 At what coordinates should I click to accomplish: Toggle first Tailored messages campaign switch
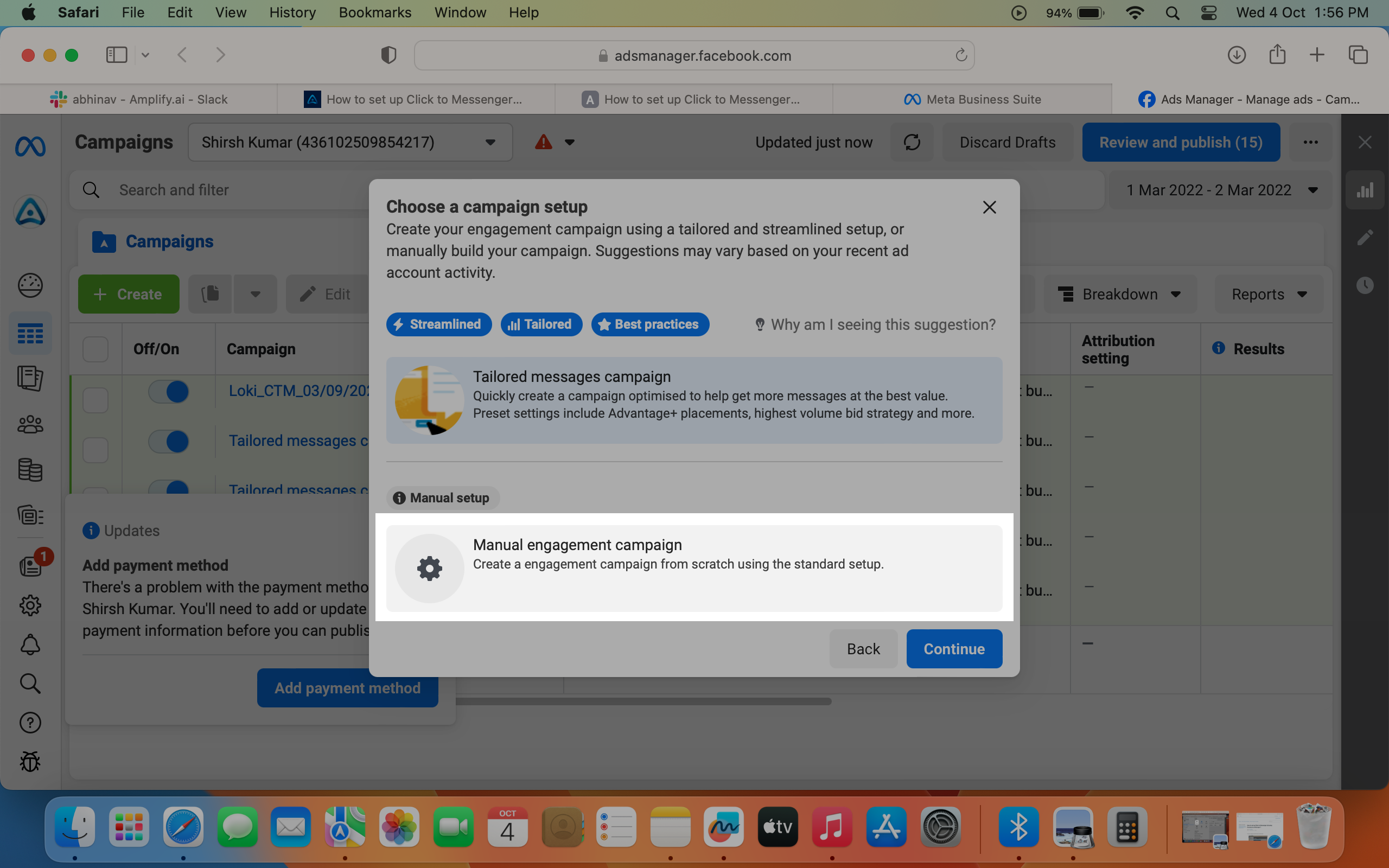(169, 442)
